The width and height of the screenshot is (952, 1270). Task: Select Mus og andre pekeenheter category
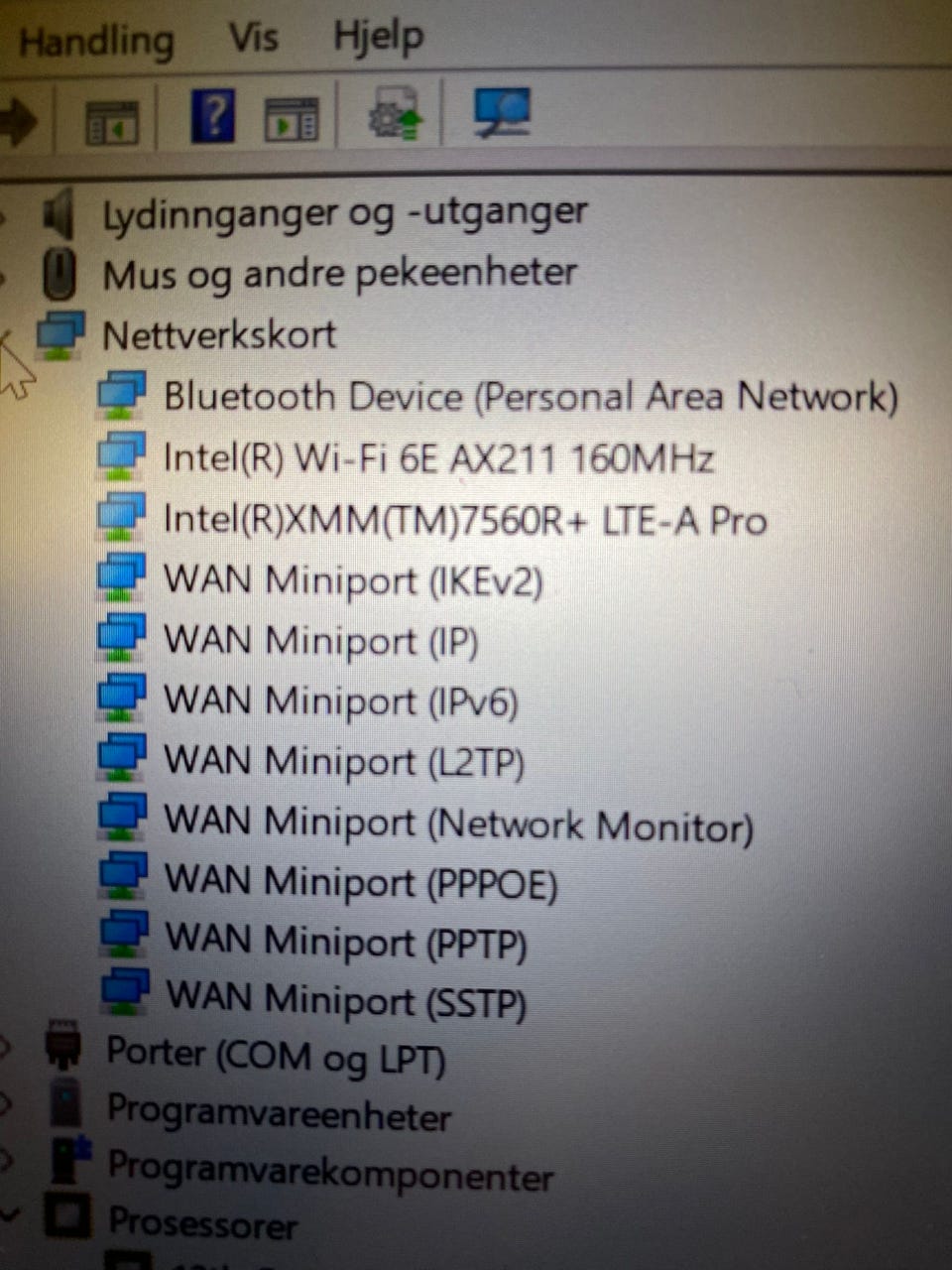(339, 274)
